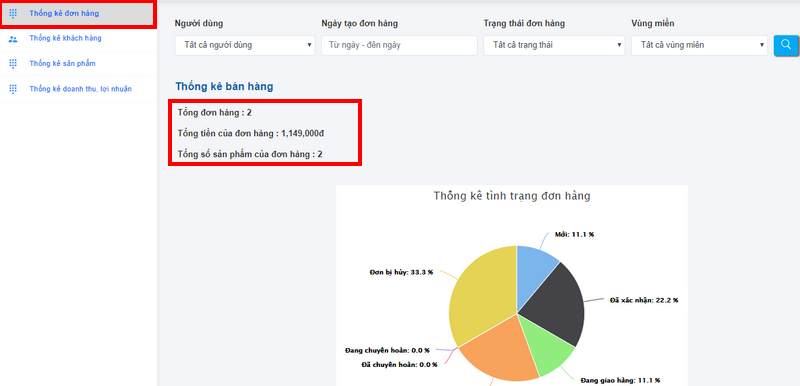
Task: Click grid icon beside Thống kê doanh thu, lợi nhuận
Action: [13, 89]
